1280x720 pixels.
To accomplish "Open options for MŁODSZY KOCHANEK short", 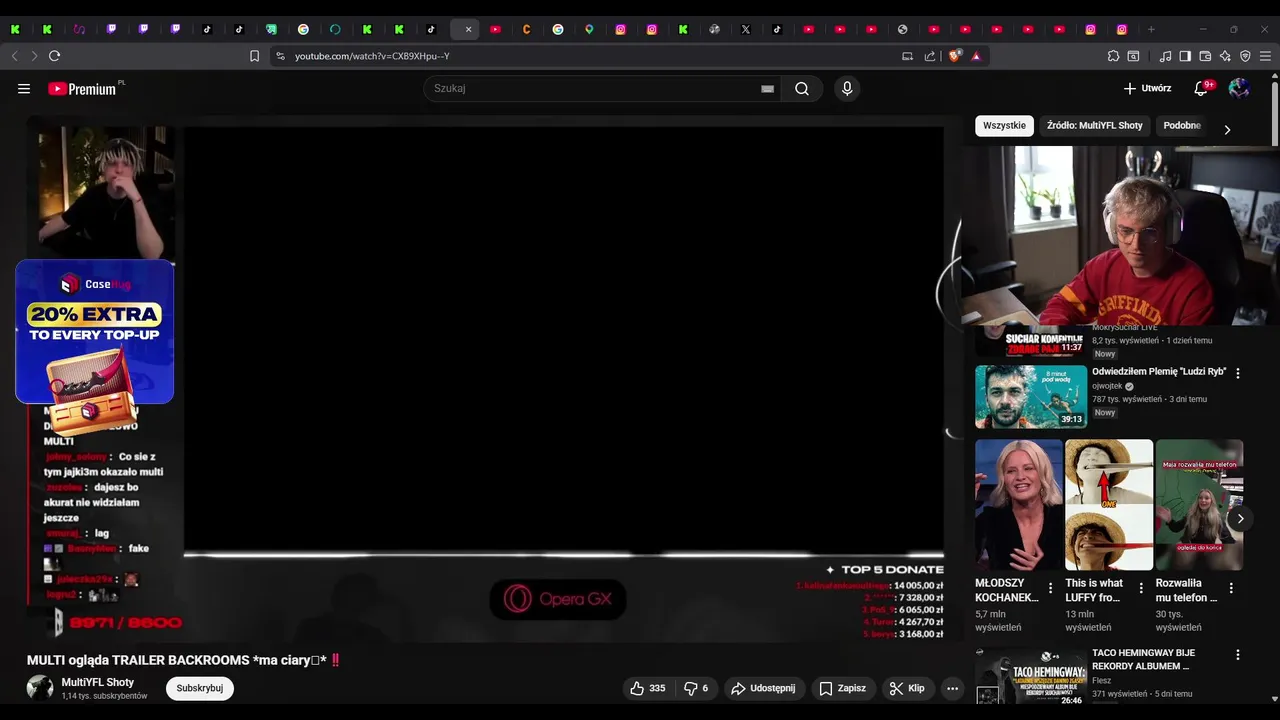I will click(1050, 588).
